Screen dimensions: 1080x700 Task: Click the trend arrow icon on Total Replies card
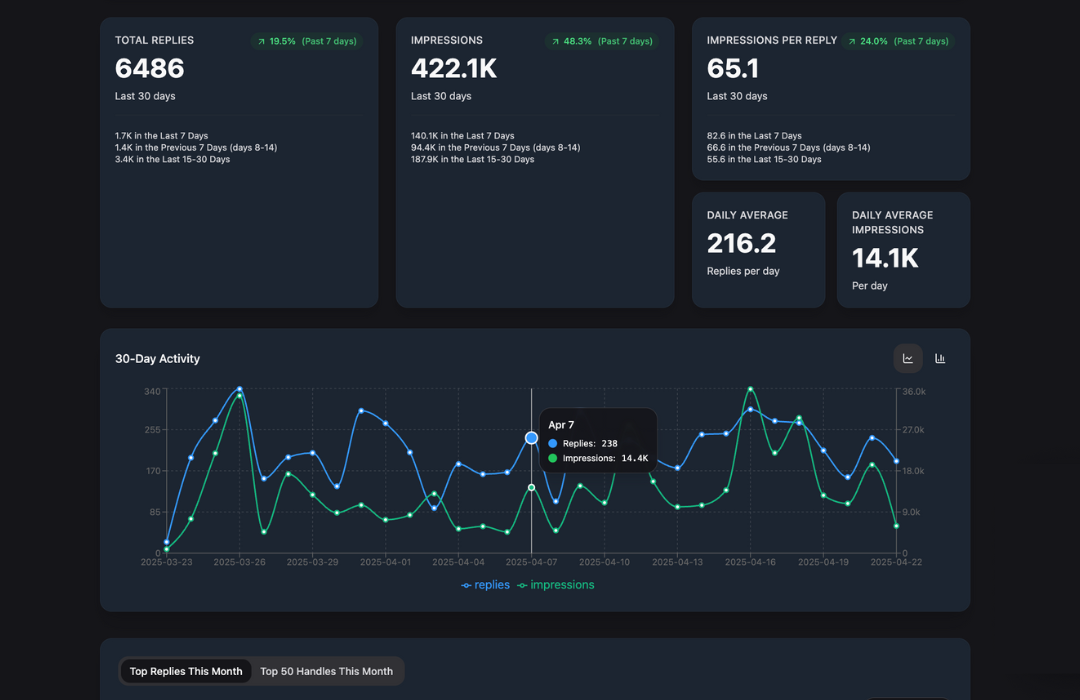tap(262, 41)
